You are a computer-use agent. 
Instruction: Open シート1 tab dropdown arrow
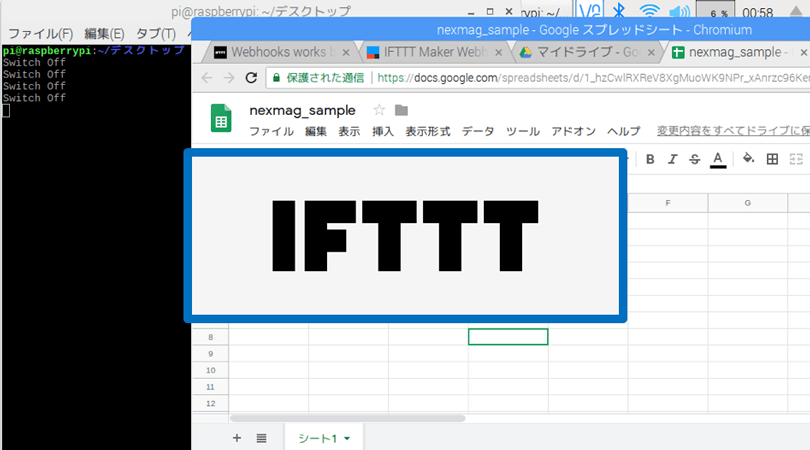pyautogui.click(x=347, y=439)
